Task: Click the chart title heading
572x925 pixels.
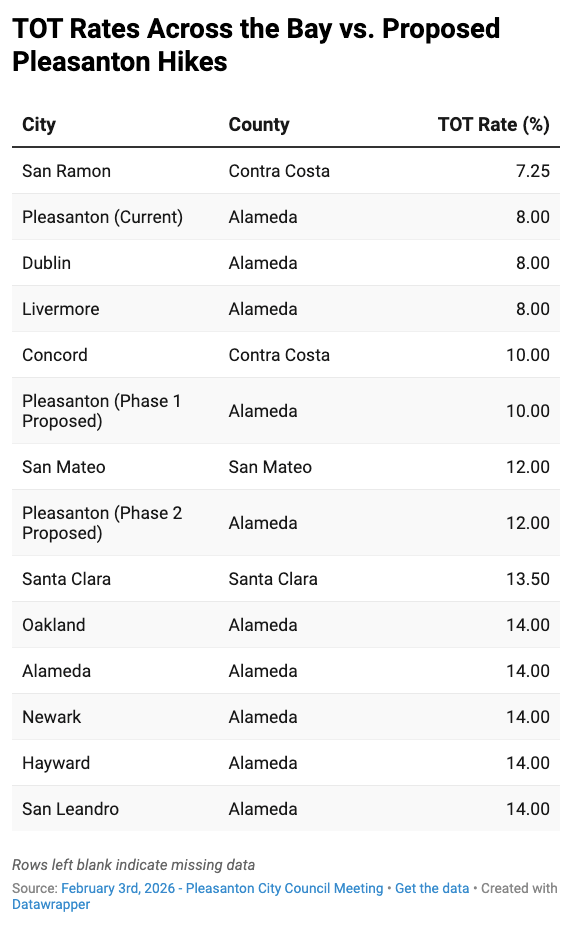Action: click(x=256, y=45)
